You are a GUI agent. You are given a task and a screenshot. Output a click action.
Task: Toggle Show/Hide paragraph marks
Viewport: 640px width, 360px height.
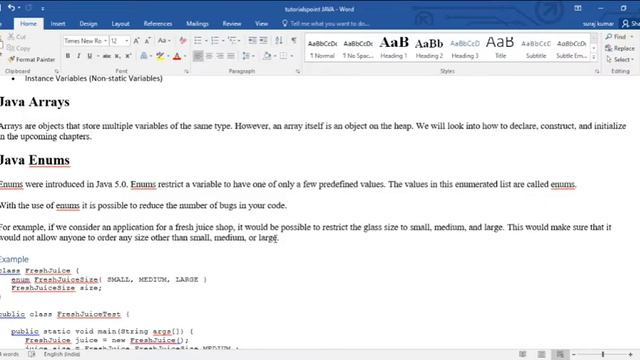tap(293, 40)
